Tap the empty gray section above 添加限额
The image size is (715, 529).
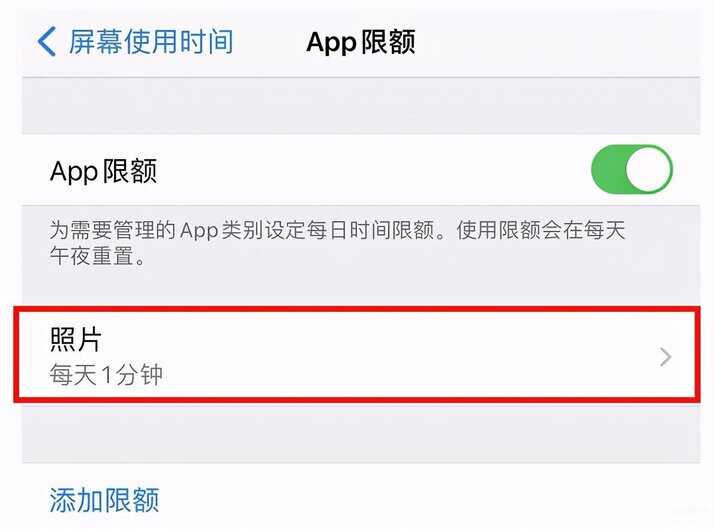(361, 432)
